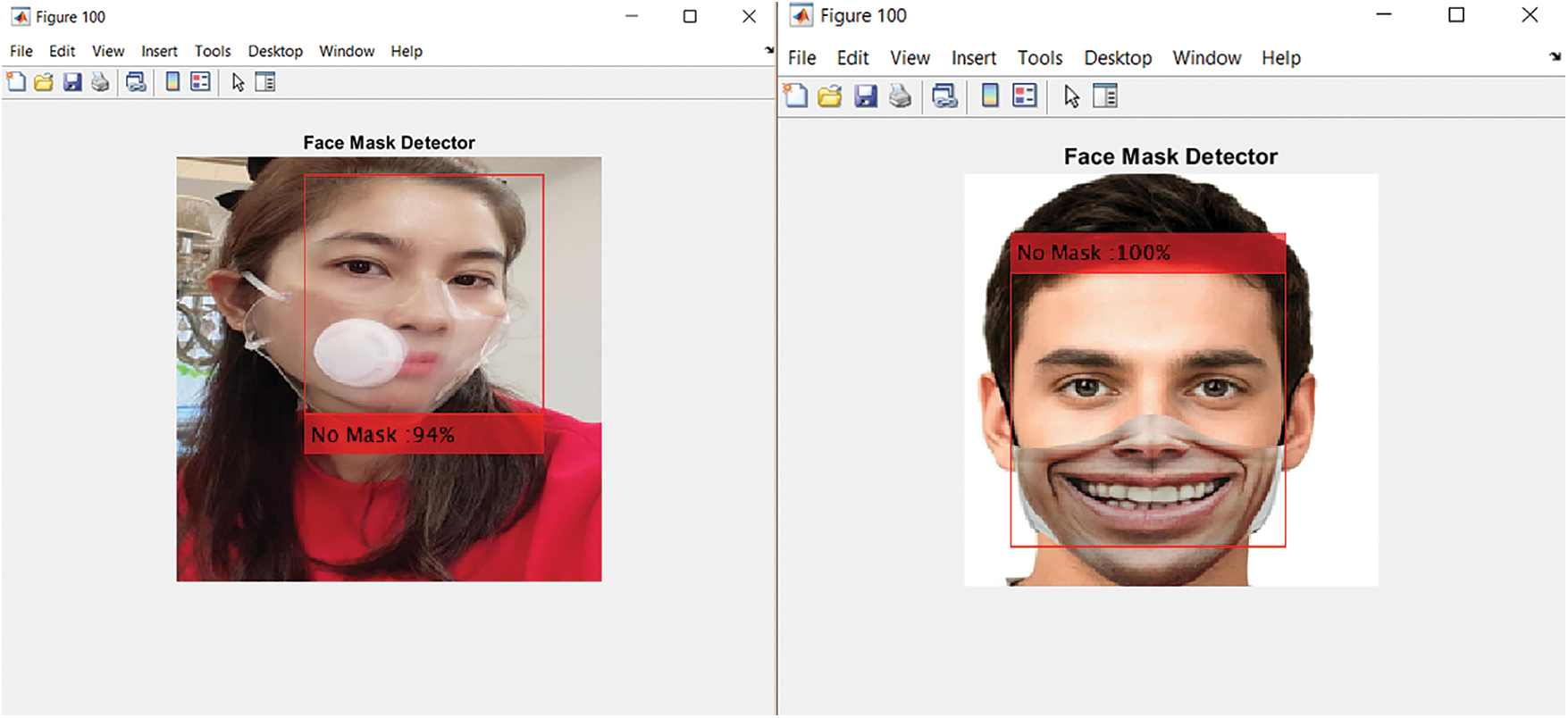The width and height of the screenshot is (1568, 718).
Task: Save the figure in the left window toolbar
Action: pyautogui.click(x=72, y=83)
